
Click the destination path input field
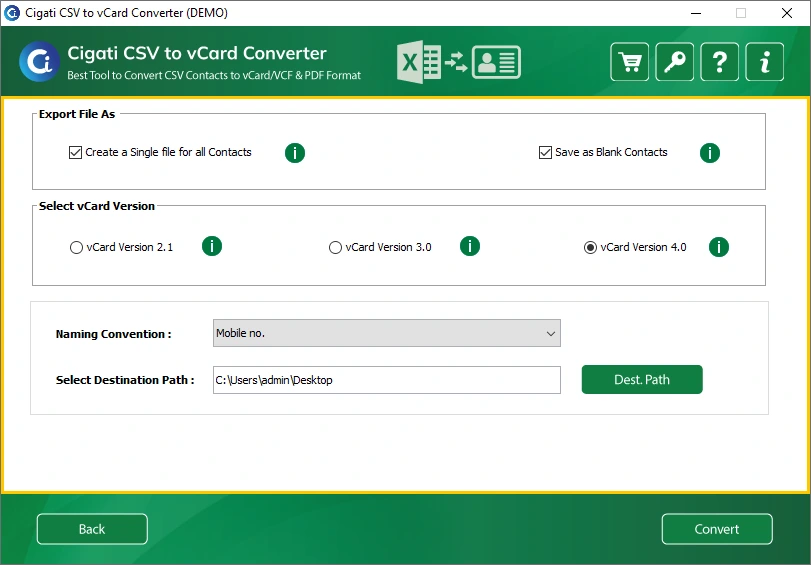point(386,380)
